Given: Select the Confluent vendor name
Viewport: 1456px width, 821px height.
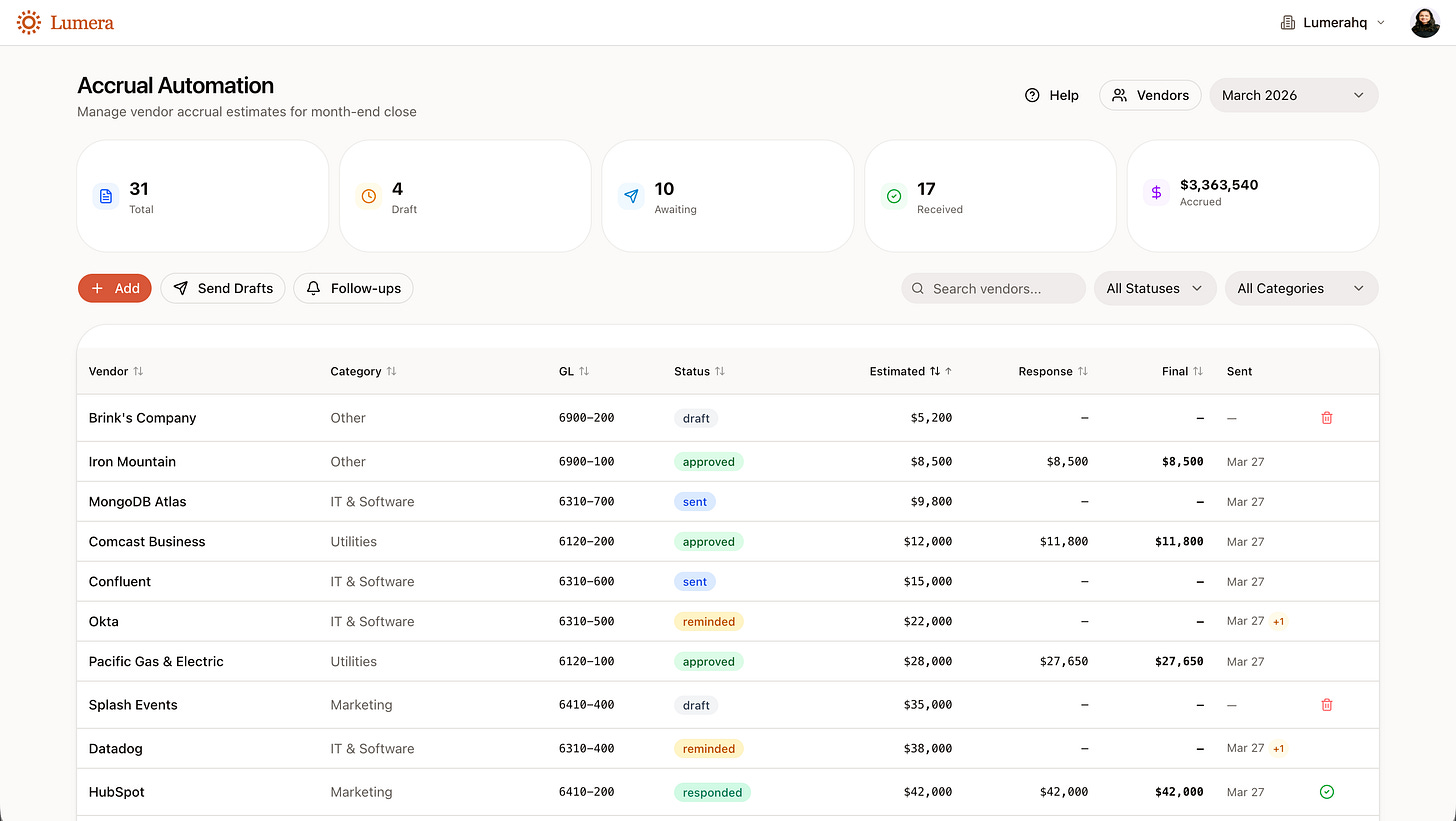Looking at the screenshot, I should 120,582.
